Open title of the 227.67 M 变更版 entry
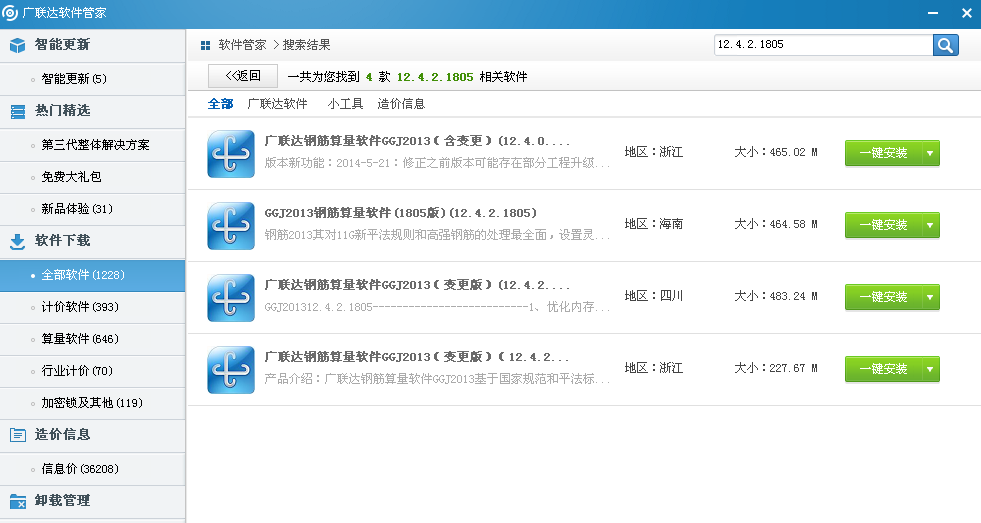 pyautogui.click(x=417, y=357)
